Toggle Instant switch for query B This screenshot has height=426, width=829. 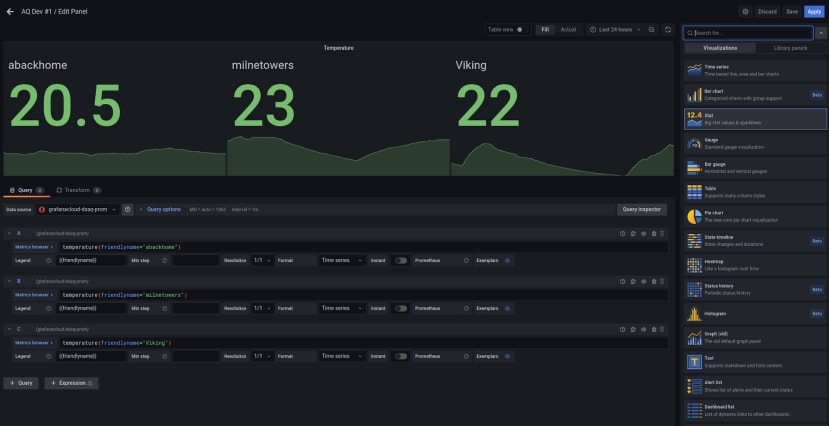point(401,308)
